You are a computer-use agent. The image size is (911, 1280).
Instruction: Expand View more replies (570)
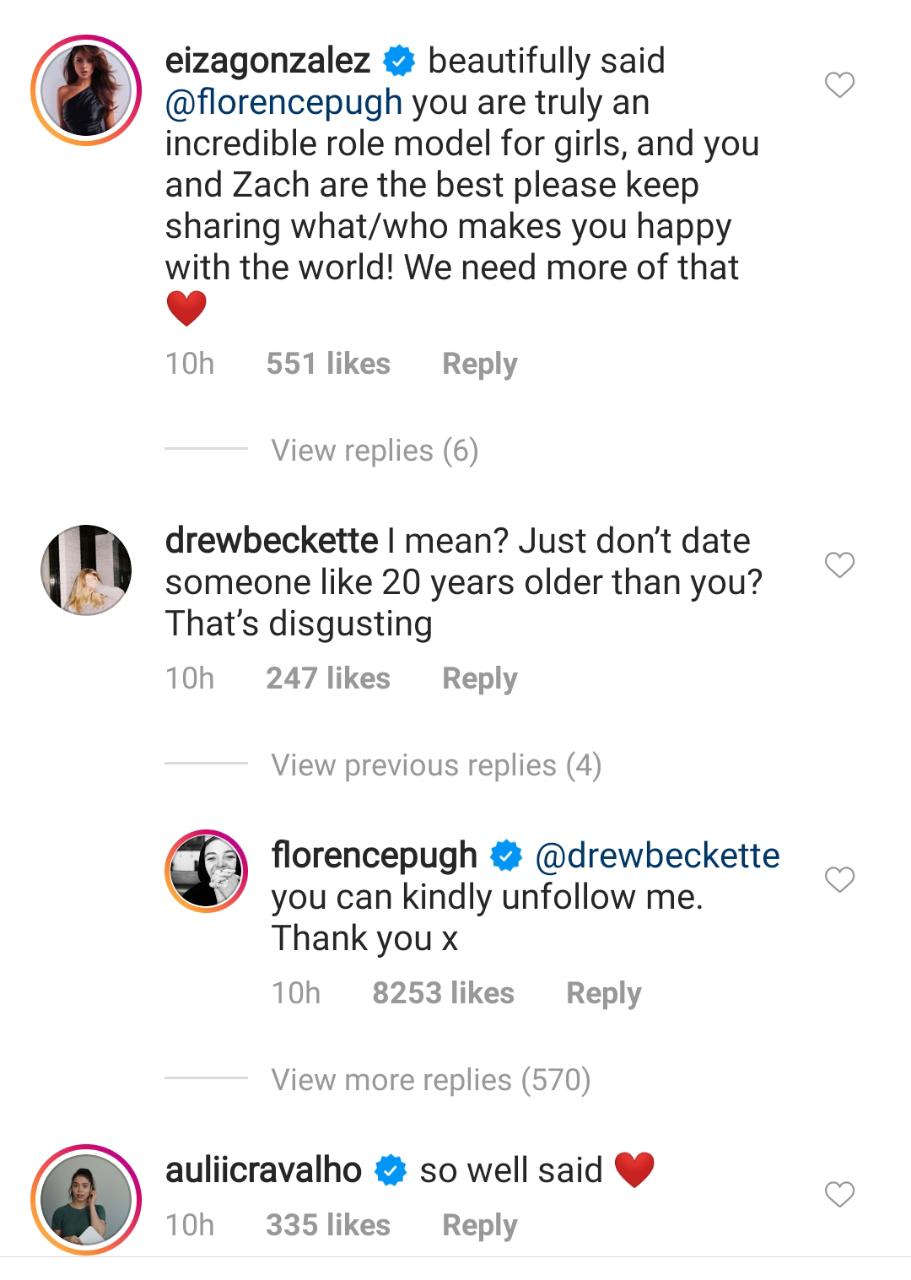430,1080
